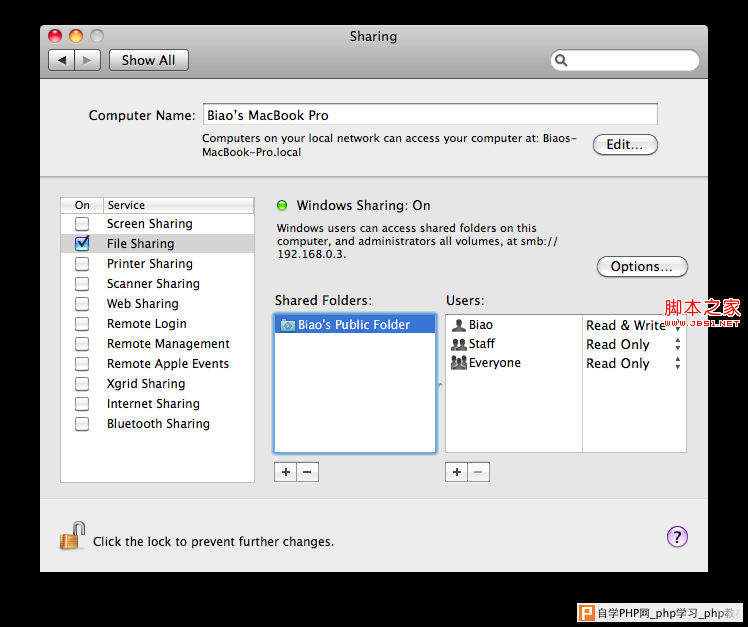Screen dimensions: 748x627
Task: Click the folder icon of Biao's Public Folder
Action: 288,325
